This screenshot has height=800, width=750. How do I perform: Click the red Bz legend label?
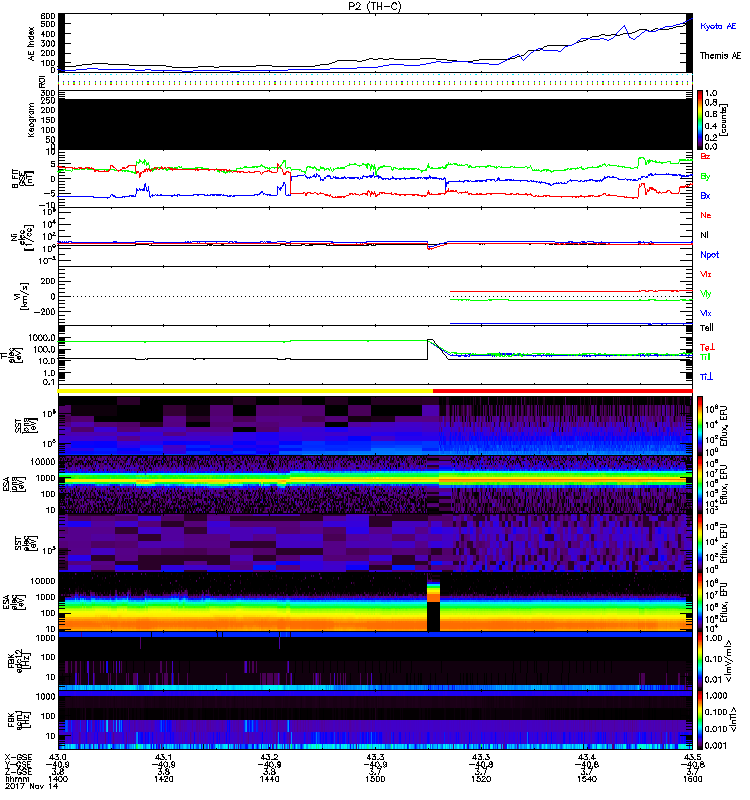pos(705,156)
